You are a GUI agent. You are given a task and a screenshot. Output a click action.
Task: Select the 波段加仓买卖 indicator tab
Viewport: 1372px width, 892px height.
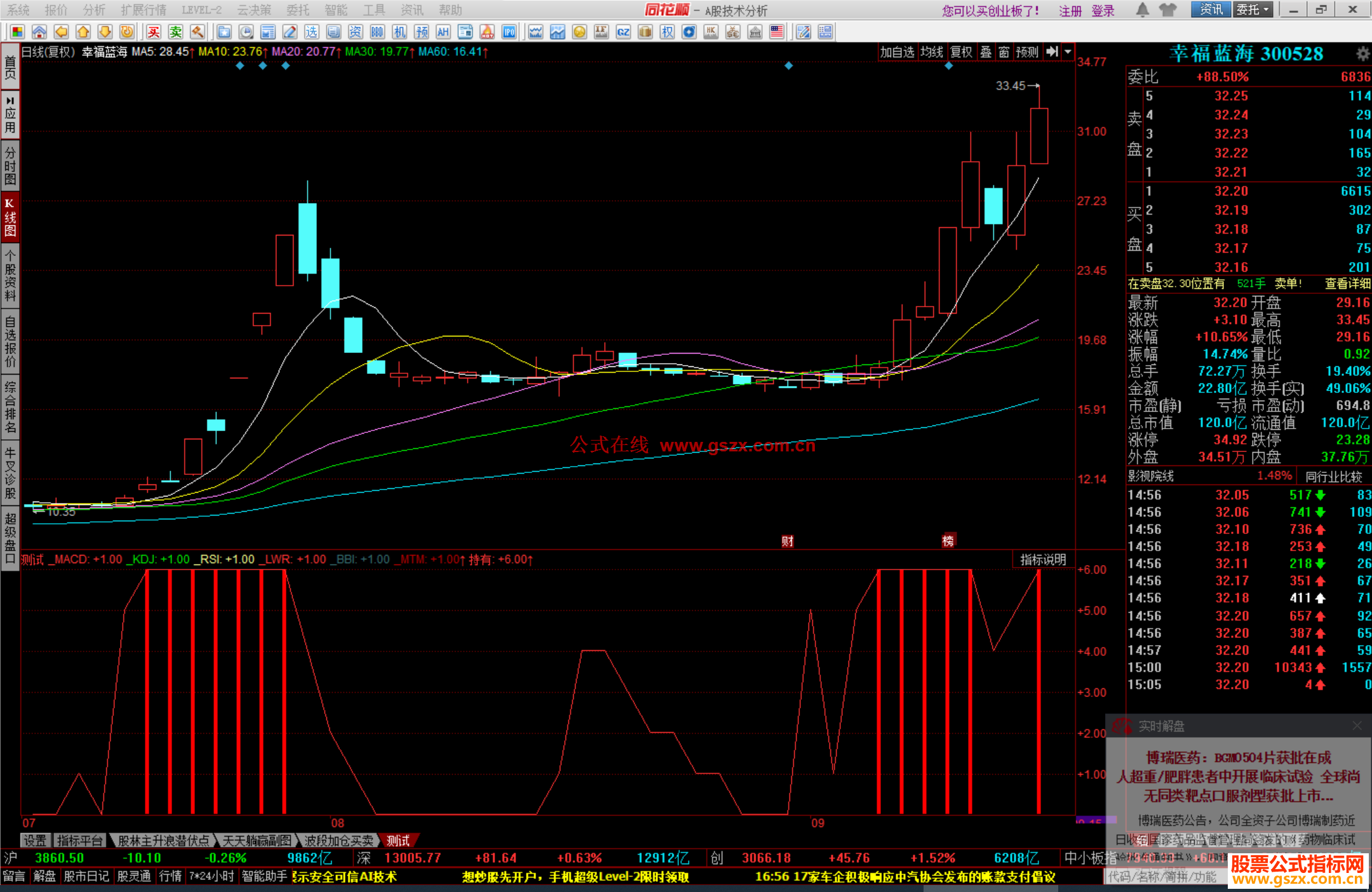click(x=339, y=841)
